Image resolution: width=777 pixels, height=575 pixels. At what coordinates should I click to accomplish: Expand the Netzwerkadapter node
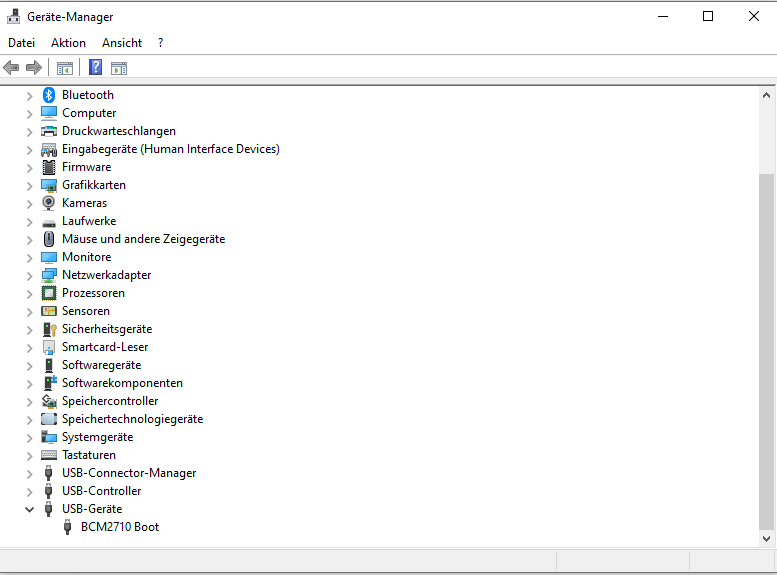pos(29,276)
